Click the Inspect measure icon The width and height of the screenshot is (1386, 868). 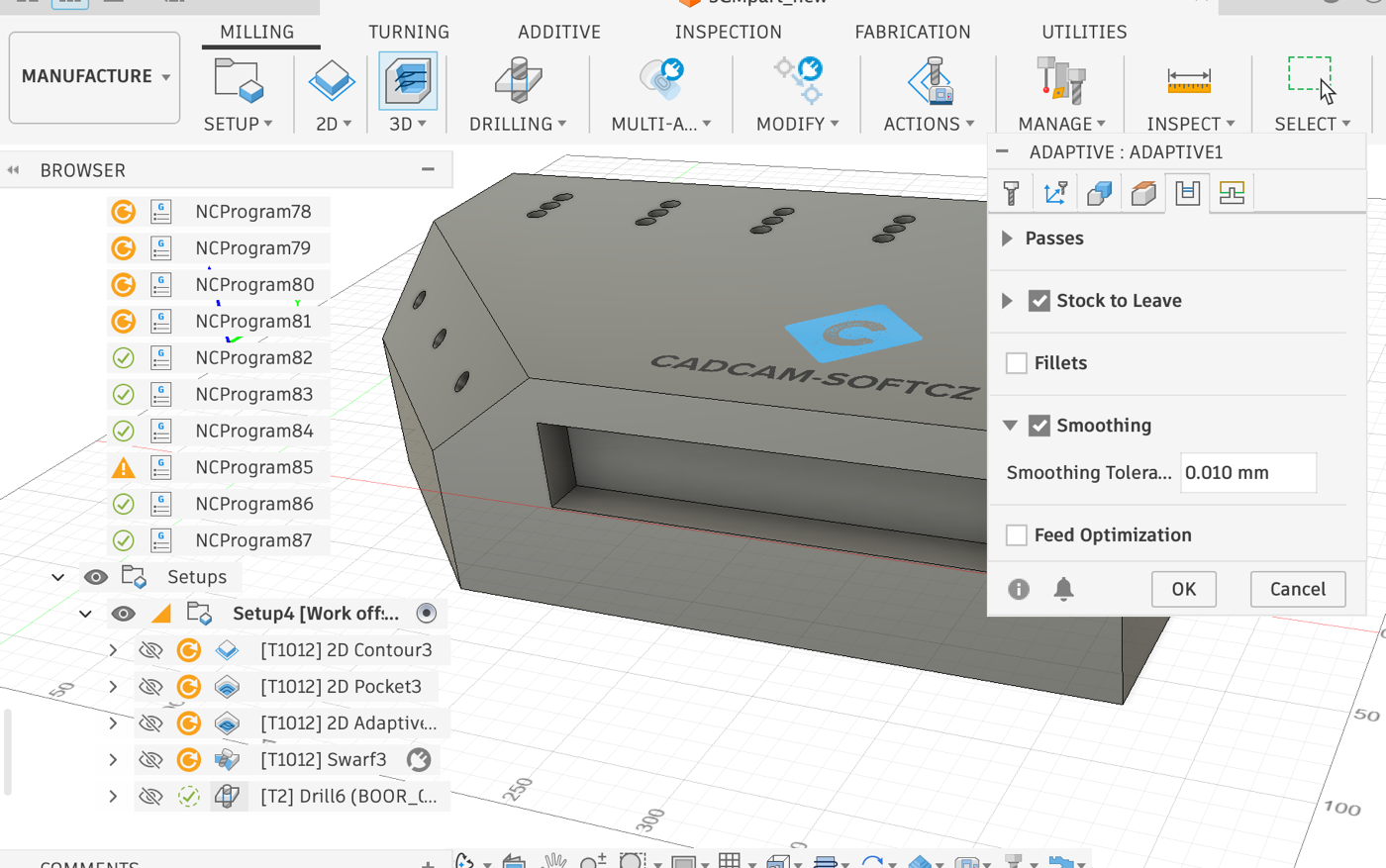click(1189, 81)
